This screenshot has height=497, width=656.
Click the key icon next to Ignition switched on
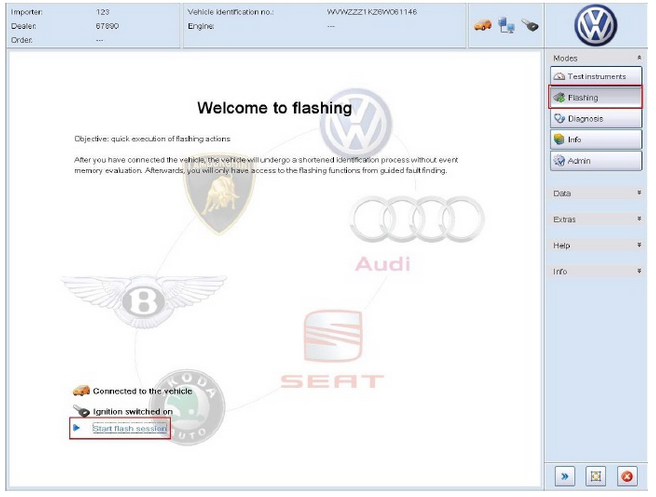81,411
